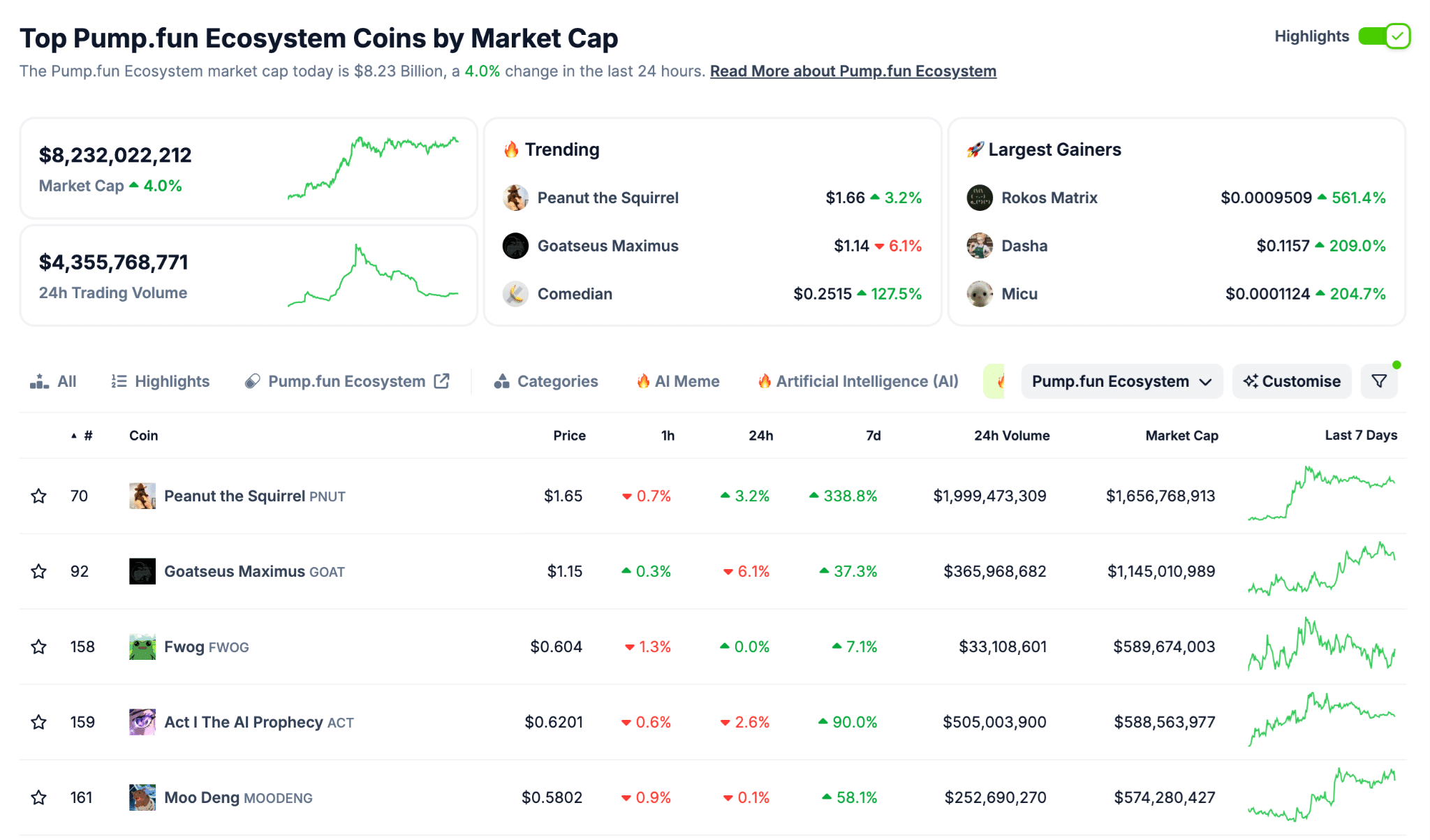Screen dimensions: 1430x840
Task: Click Rokos Matrix icon in Largest Gainers
Action: (980, 198)
